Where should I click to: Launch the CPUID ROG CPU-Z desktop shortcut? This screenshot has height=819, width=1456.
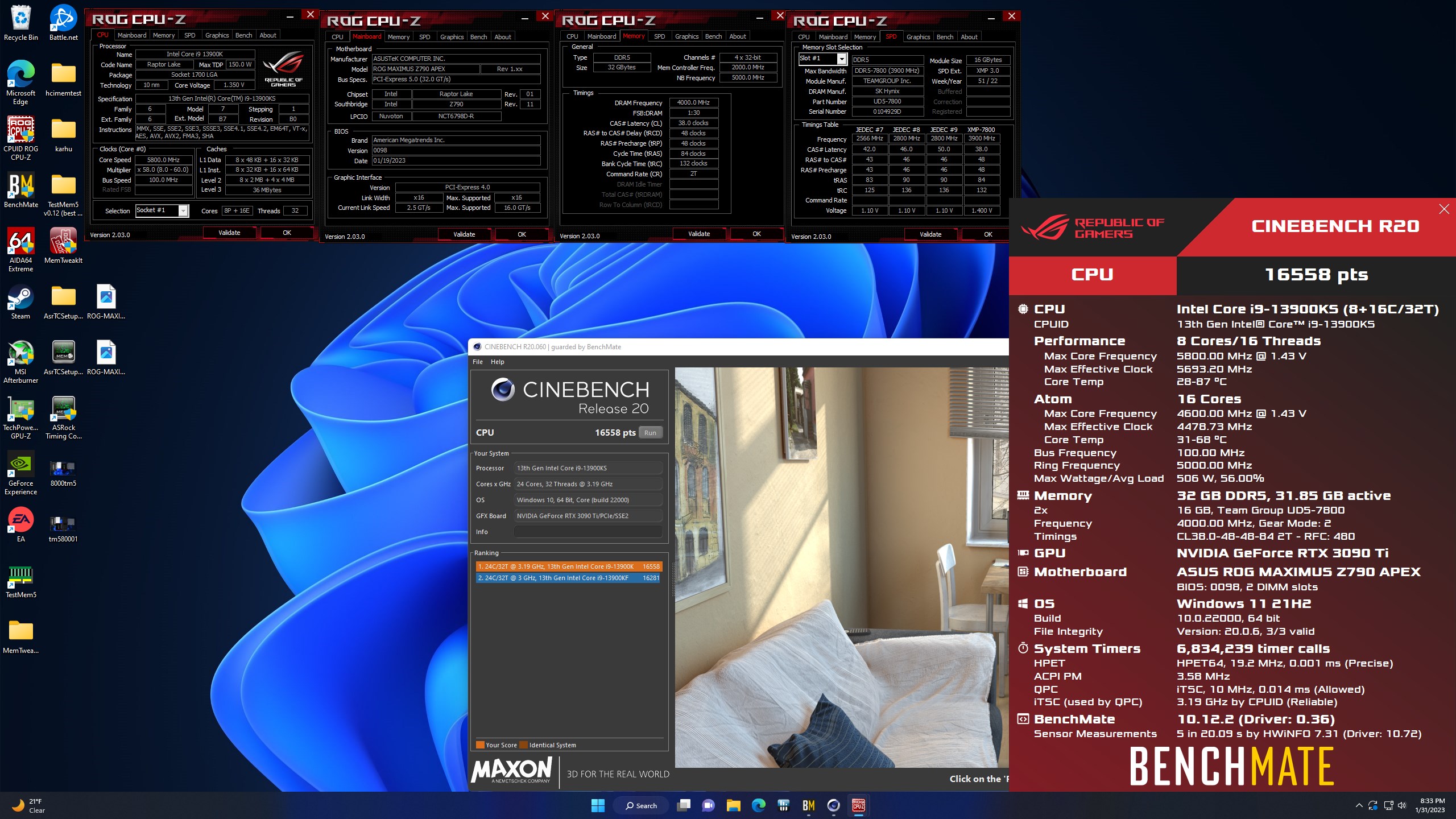click(20, 138)
